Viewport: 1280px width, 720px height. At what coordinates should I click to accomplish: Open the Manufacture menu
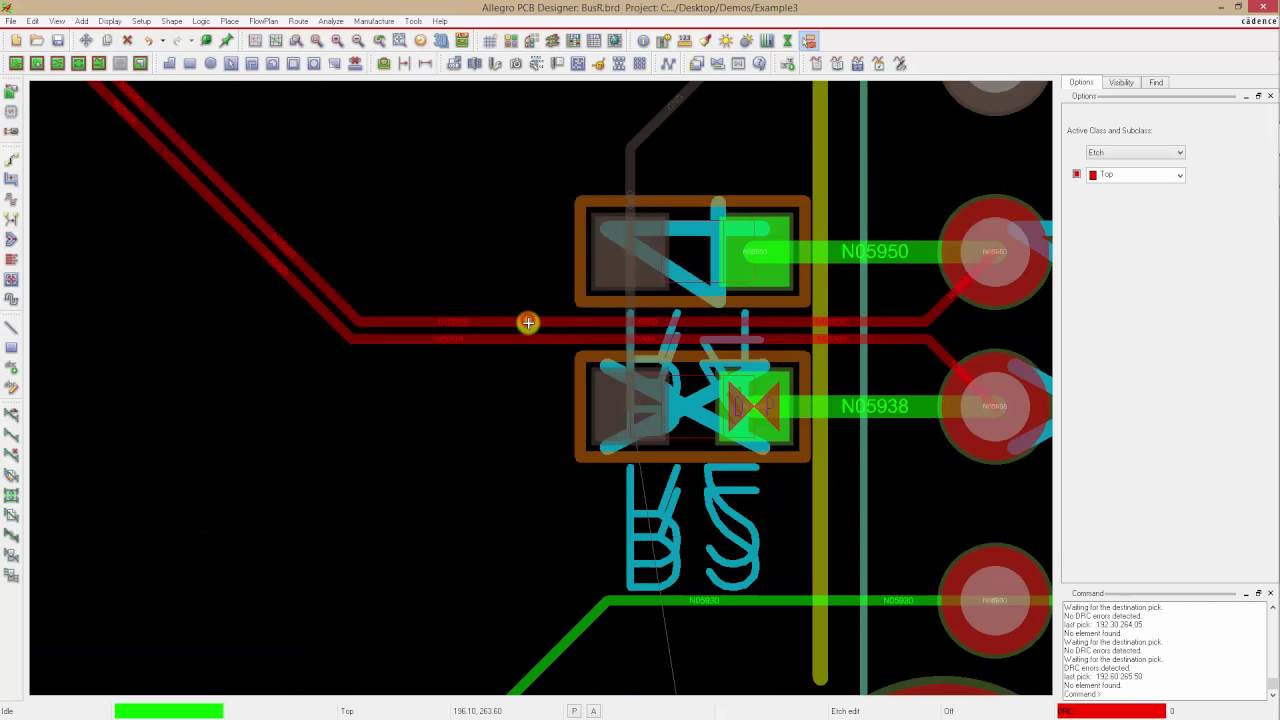coord(374,21)
